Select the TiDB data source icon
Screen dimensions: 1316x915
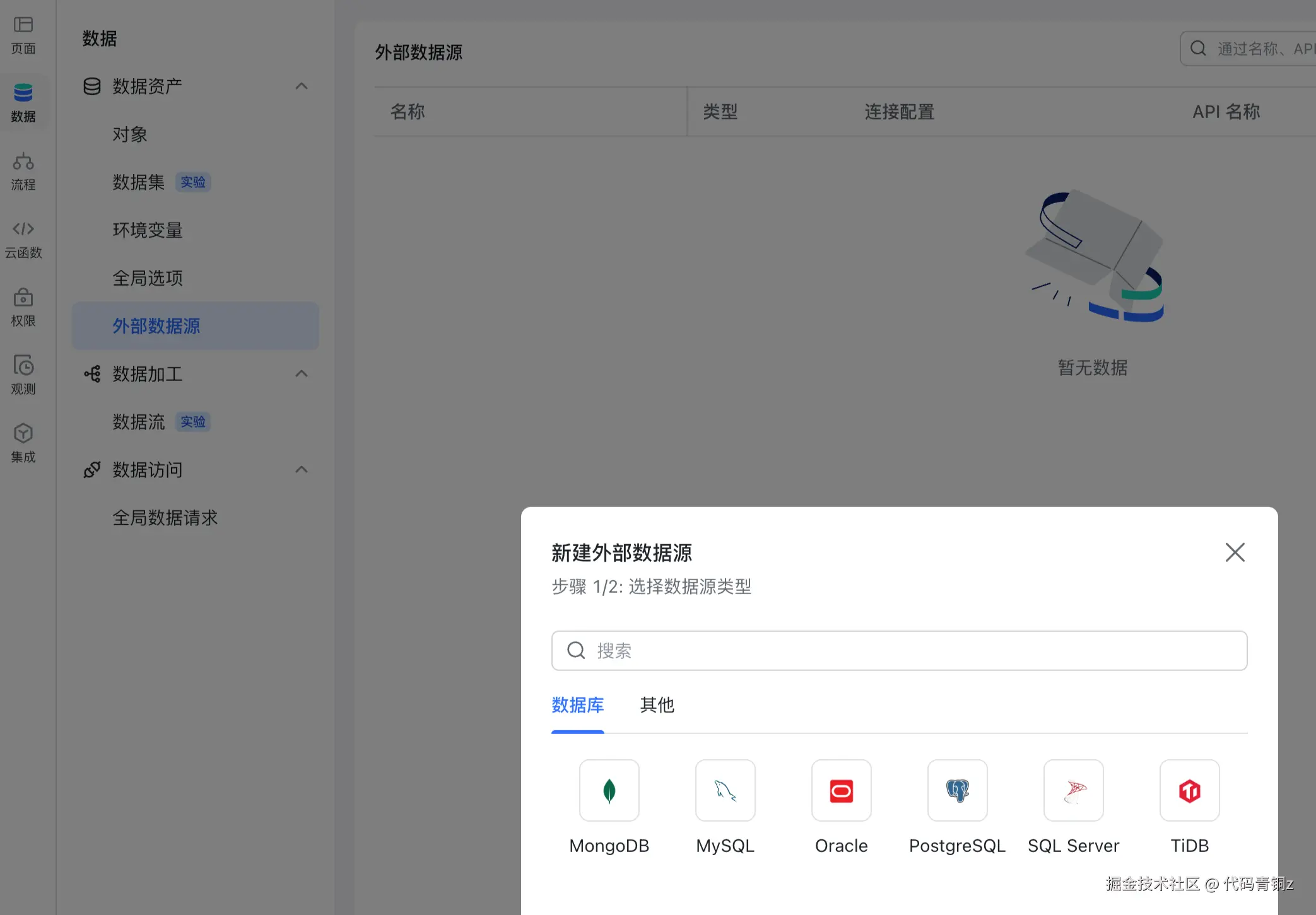(1189, 790)
